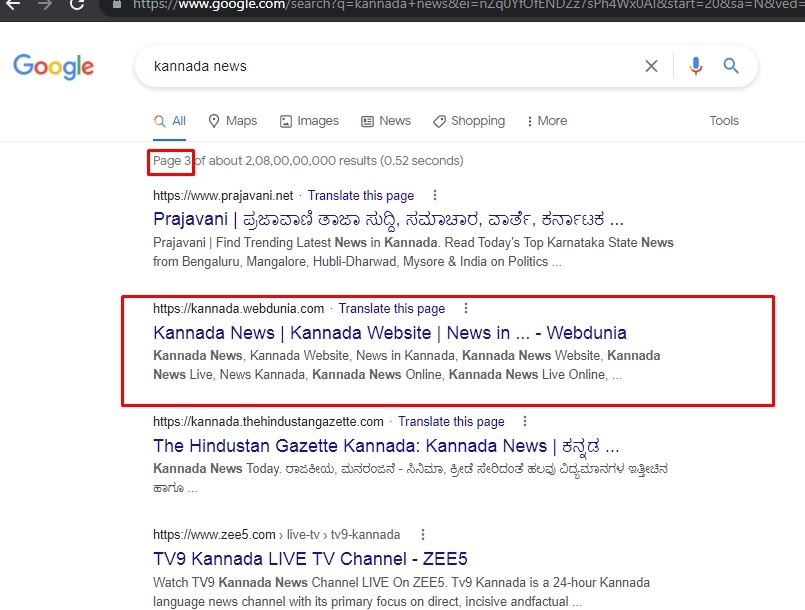Open options menu for the Webdunia result
The height and width of the screenshot is (610, 805).
coord(466,308)
